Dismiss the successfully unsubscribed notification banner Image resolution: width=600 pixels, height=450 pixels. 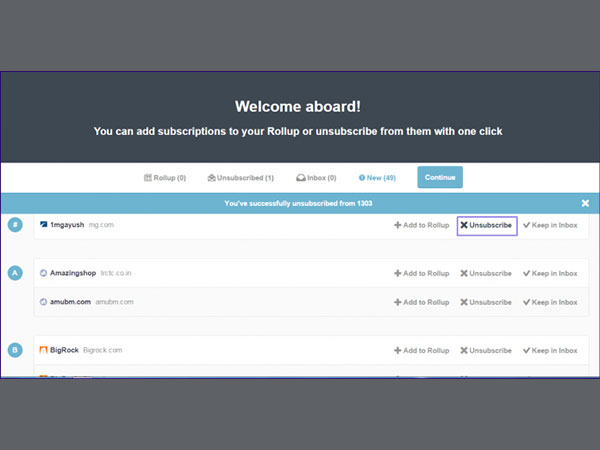585,203
